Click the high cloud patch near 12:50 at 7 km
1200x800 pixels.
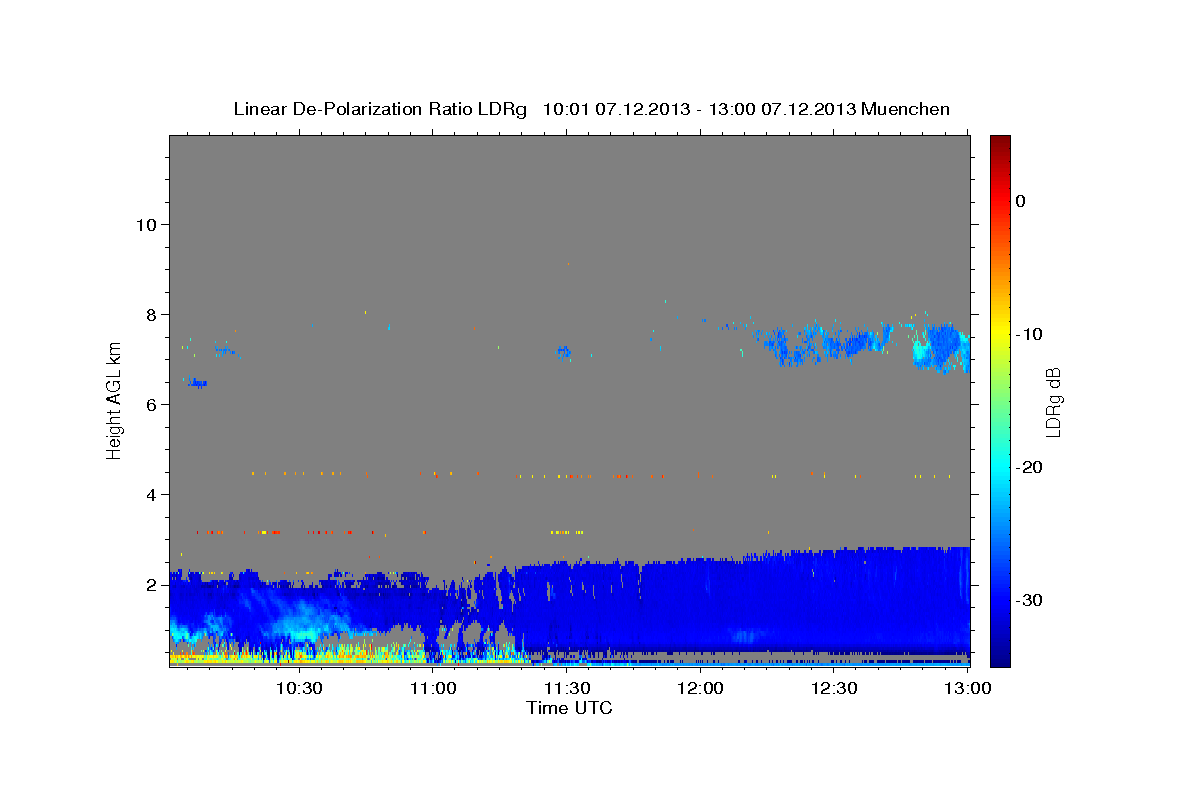click(940, 347)
